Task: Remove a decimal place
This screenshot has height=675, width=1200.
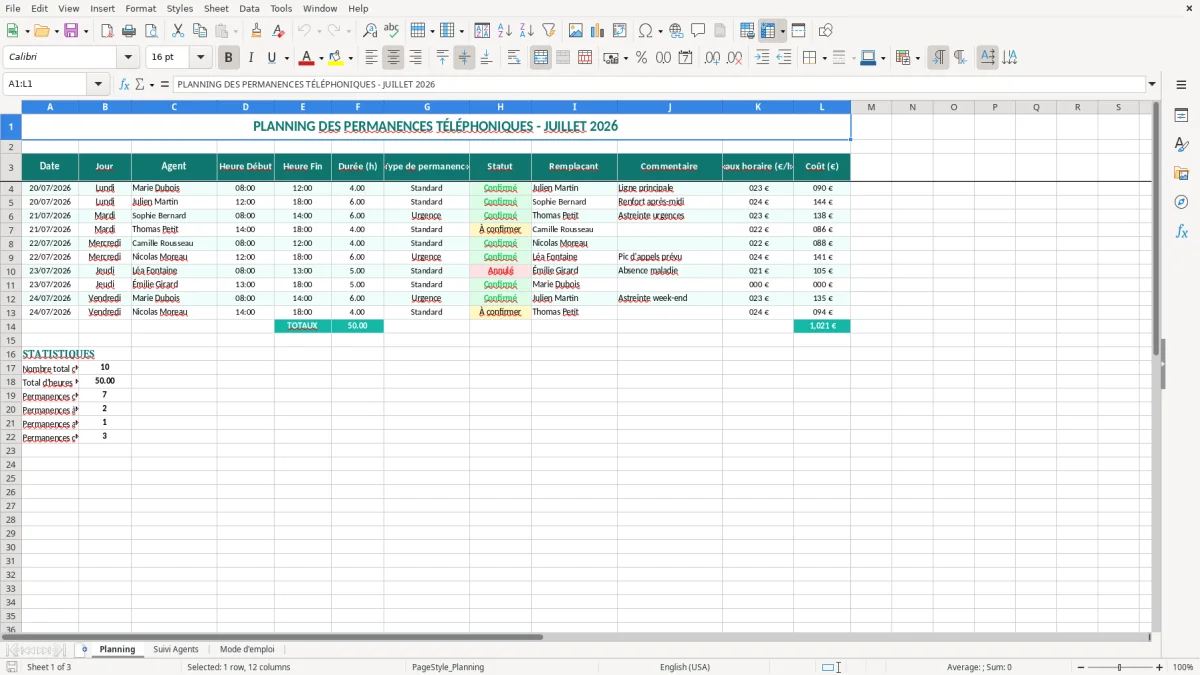Action: [734, 58]
